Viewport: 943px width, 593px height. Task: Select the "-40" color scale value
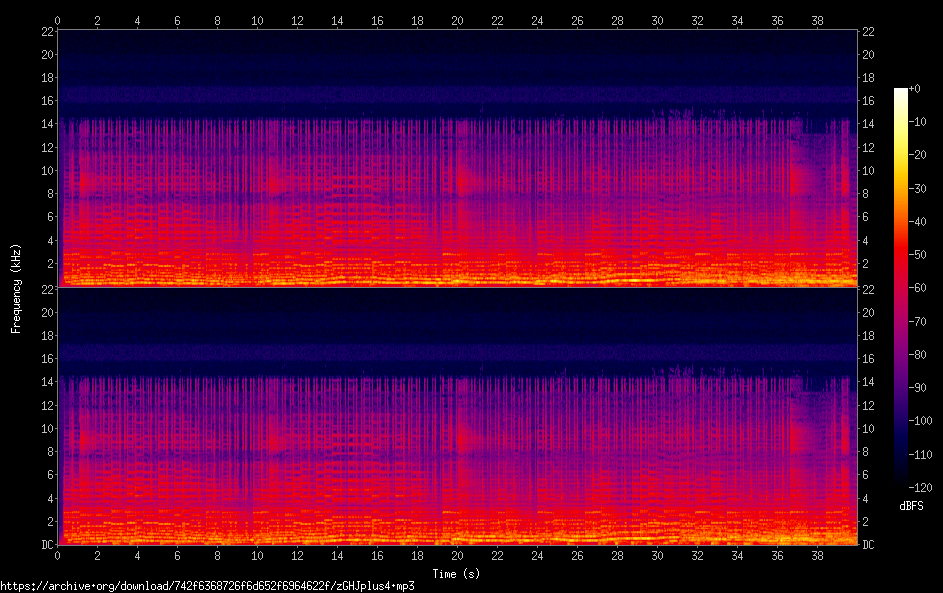(918, 221)
